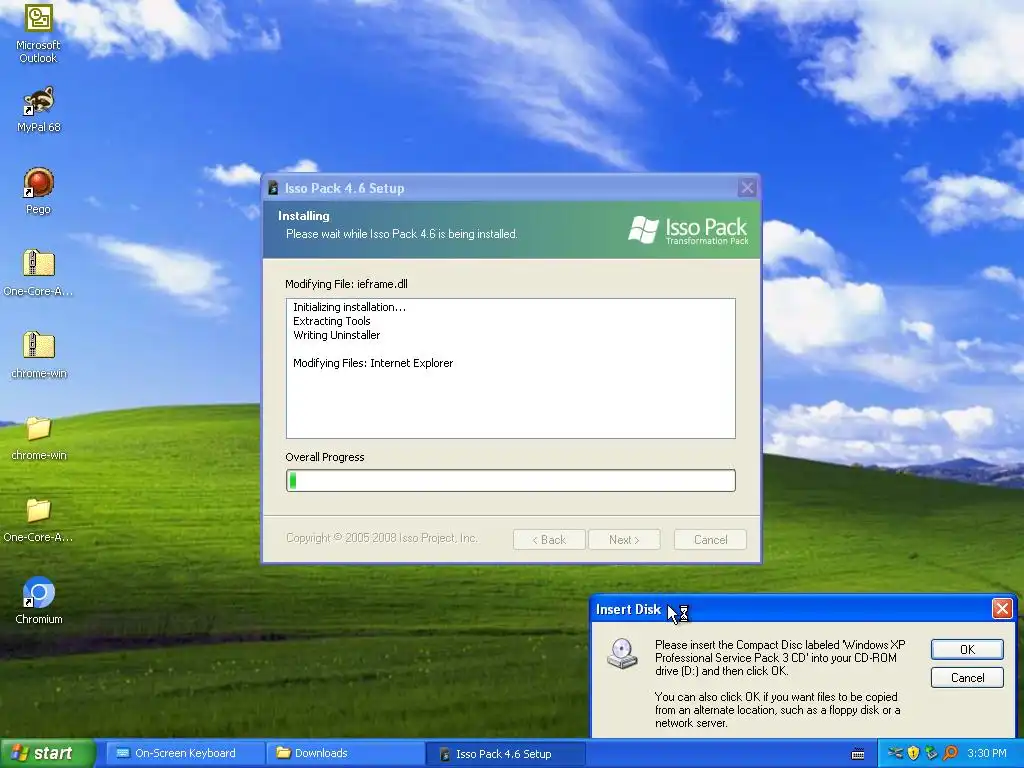The width and height of the screenshot is (1024, 768).
Task: Click Cancel in Insert Disk dialog
Action: click(967, 677)
